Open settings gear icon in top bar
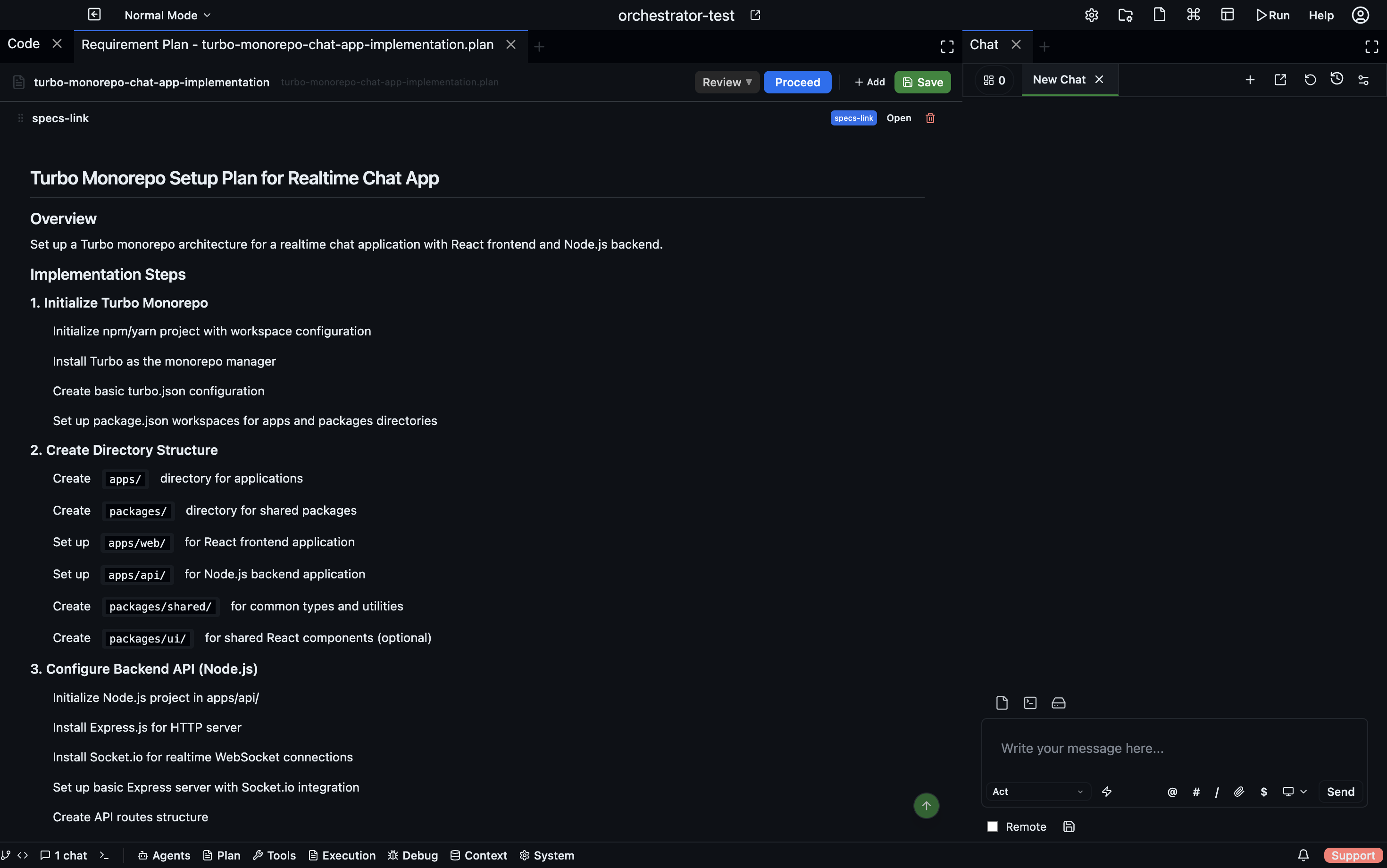Screen dimensions: 1387x868 1091,15
